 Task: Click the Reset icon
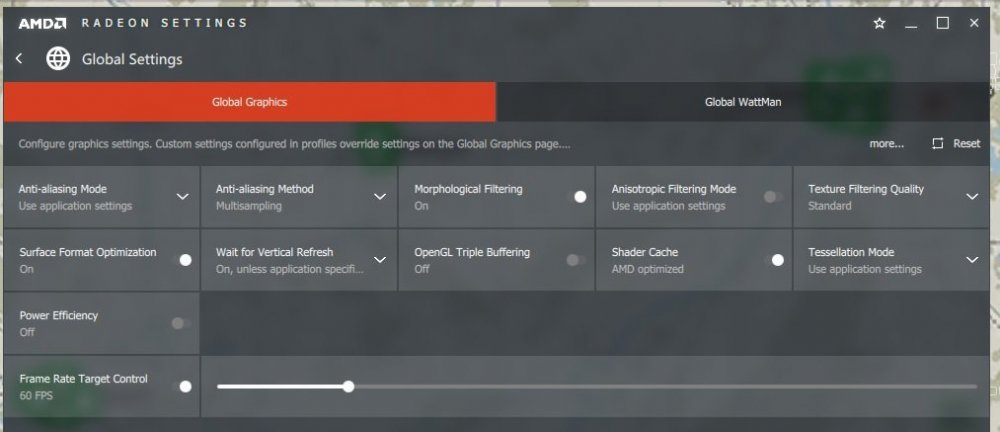pyautogui.click(x=938, y=144)
